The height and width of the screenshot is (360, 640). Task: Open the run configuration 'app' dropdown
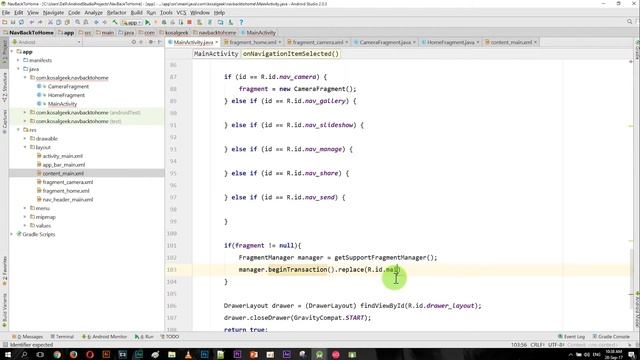(131, 22)
